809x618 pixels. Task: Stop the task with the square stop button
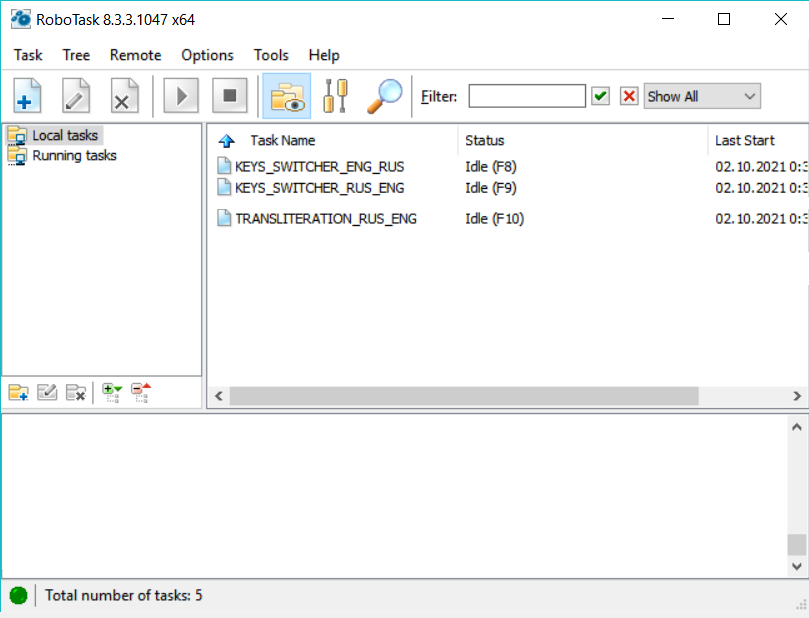click(x=230, y=95)
